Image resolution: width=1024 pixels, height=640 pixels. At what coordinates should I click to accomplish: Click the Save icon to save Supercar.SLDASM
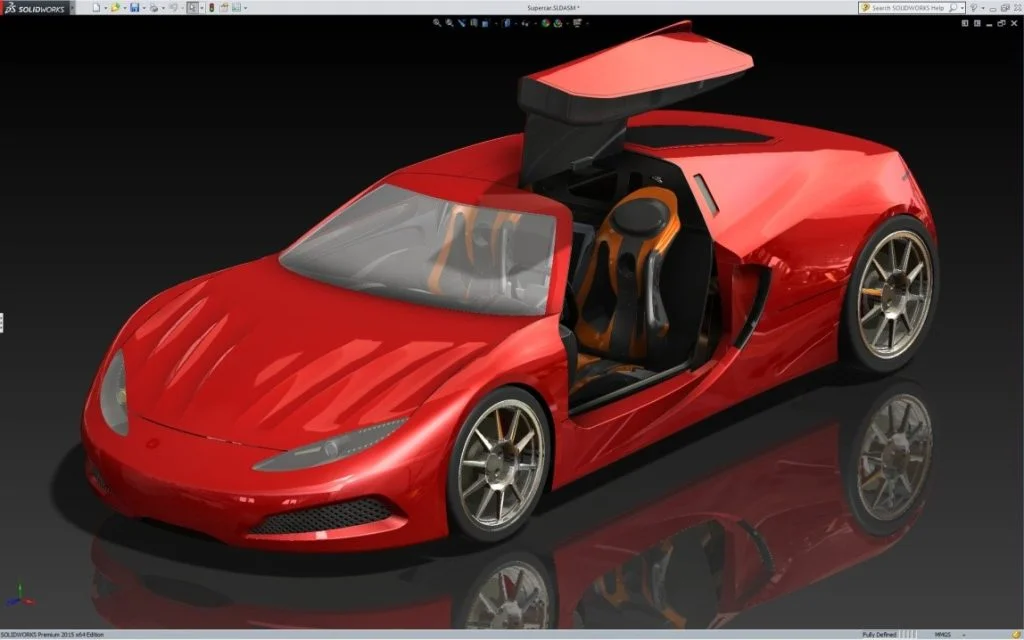pyautogui.click(x=135, y=7)
